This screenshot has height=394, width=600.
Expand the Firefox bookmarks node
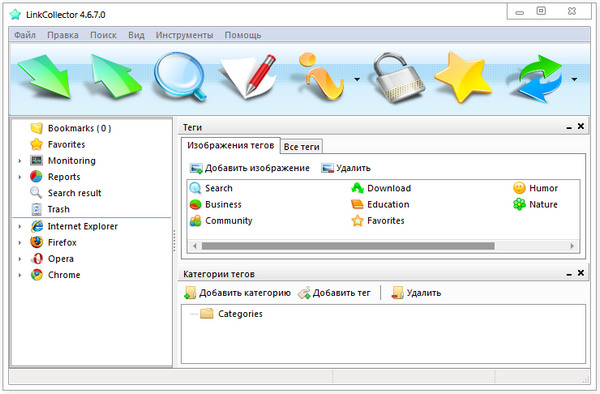click(x=20, y=243)
